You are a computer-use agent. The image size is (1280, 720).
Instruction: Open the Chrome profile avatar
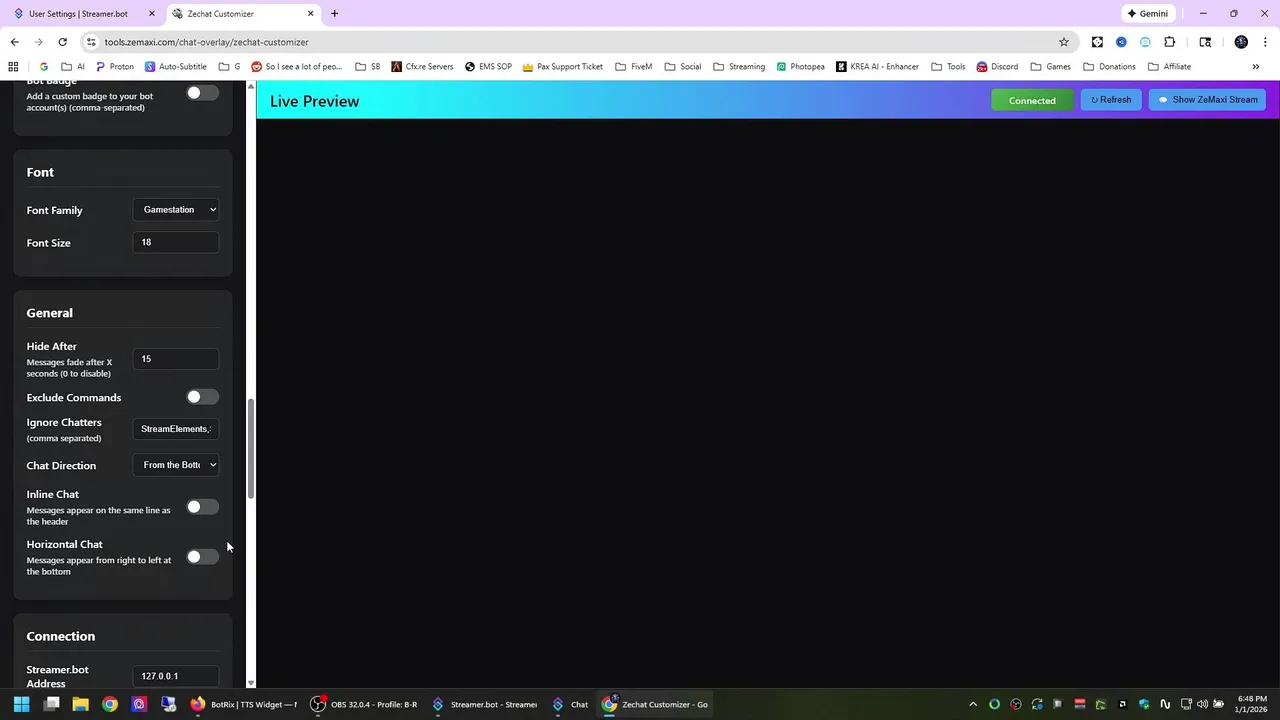[x=1241, y=42]
